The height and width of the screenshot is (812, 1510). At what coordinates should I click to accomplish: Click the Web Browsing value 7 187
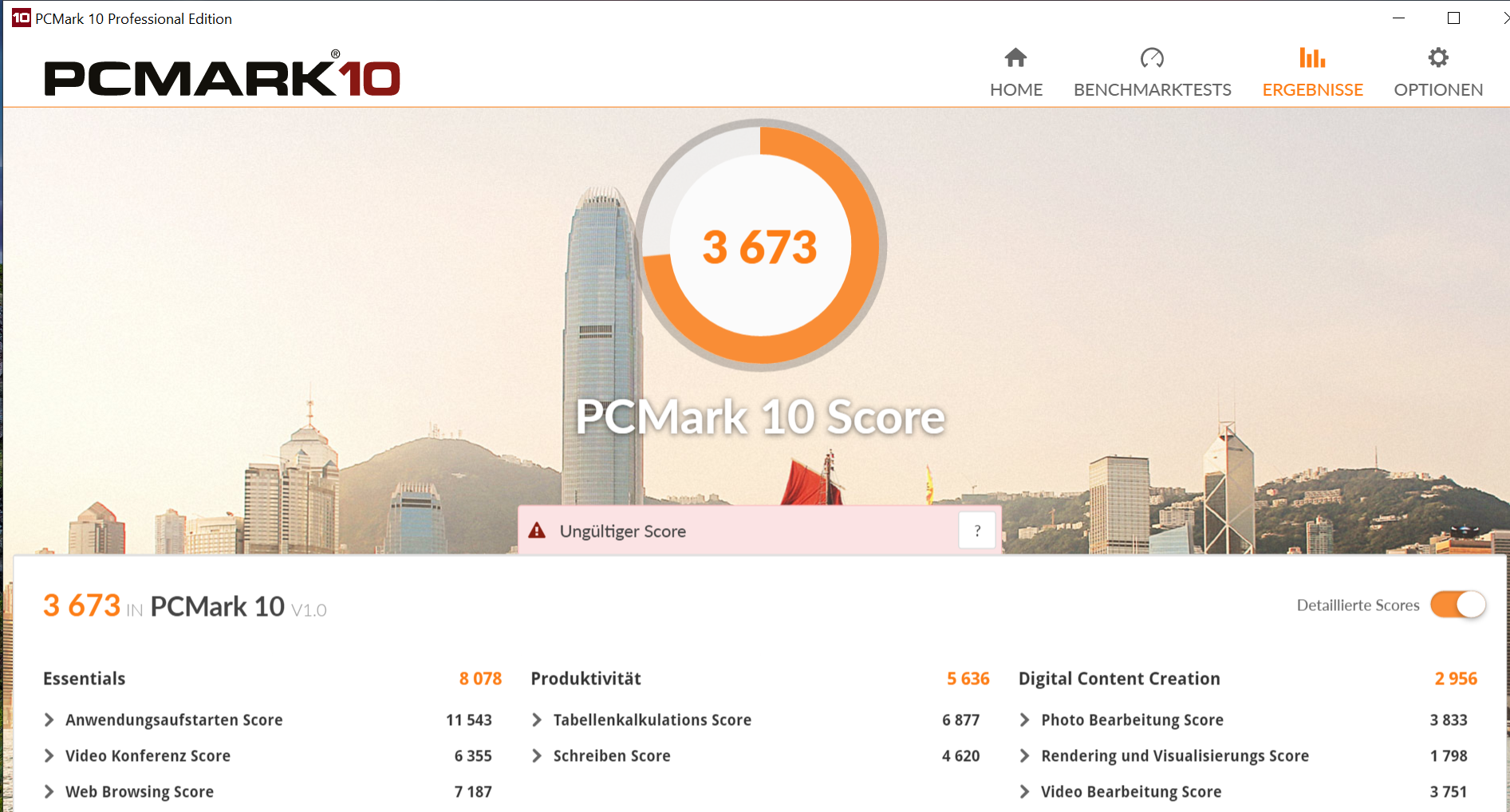coord(473,792)
